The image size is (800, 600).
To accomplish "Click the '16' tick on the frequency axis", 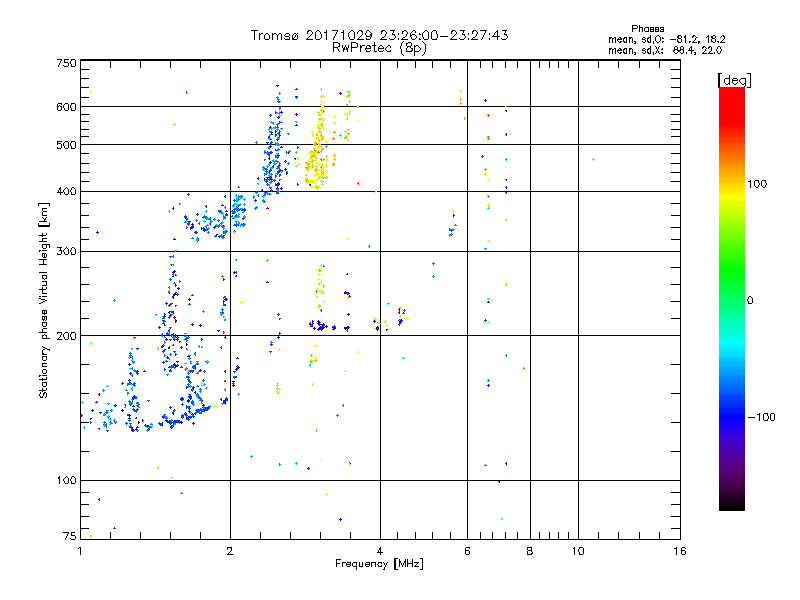I will pos(678,550).
